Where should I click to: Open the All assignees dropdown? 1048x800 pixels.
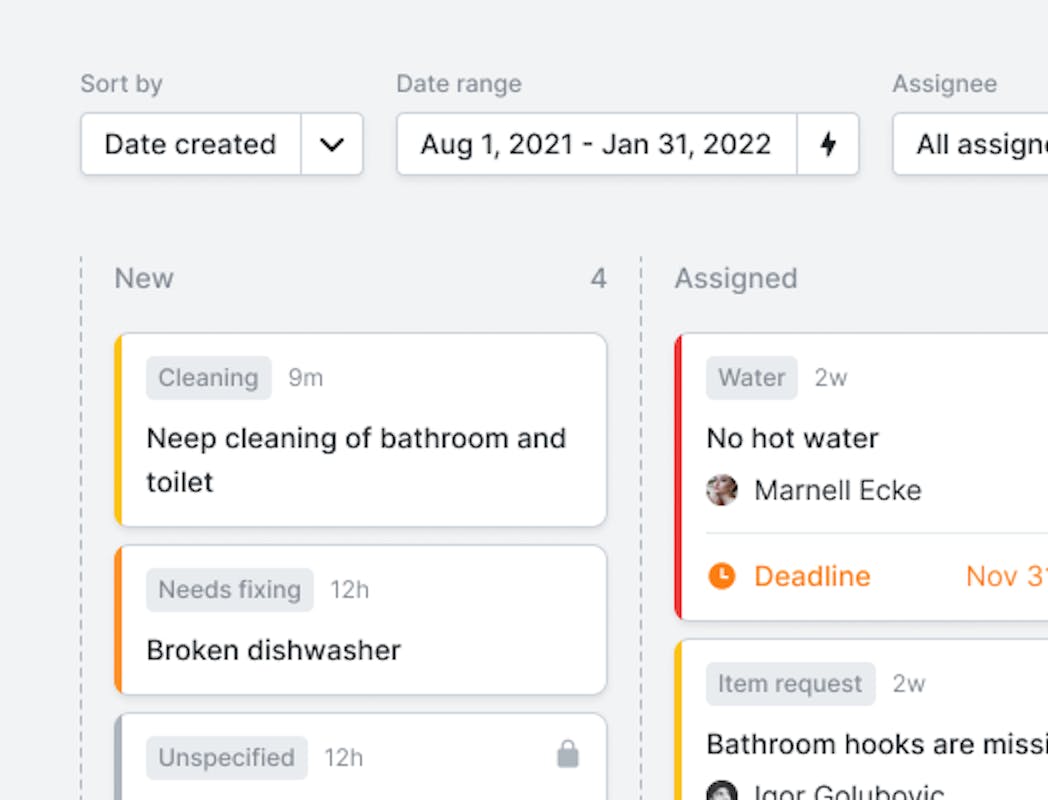pyautogui.click(x=970, y=144)
